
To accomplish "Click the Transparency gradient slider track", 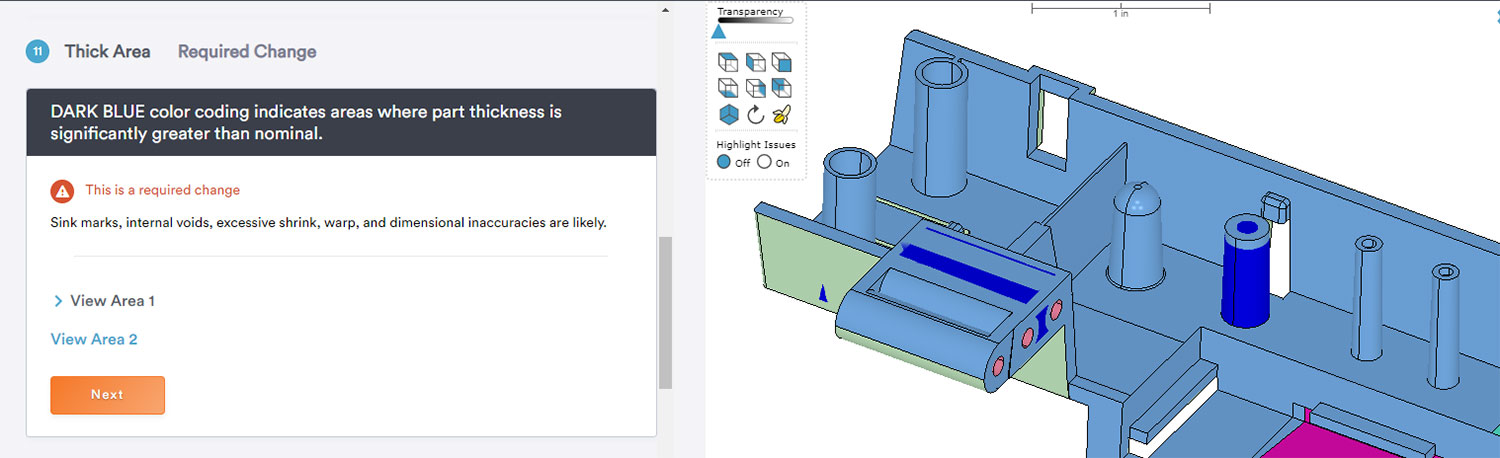I will click(x=755, y=20).
